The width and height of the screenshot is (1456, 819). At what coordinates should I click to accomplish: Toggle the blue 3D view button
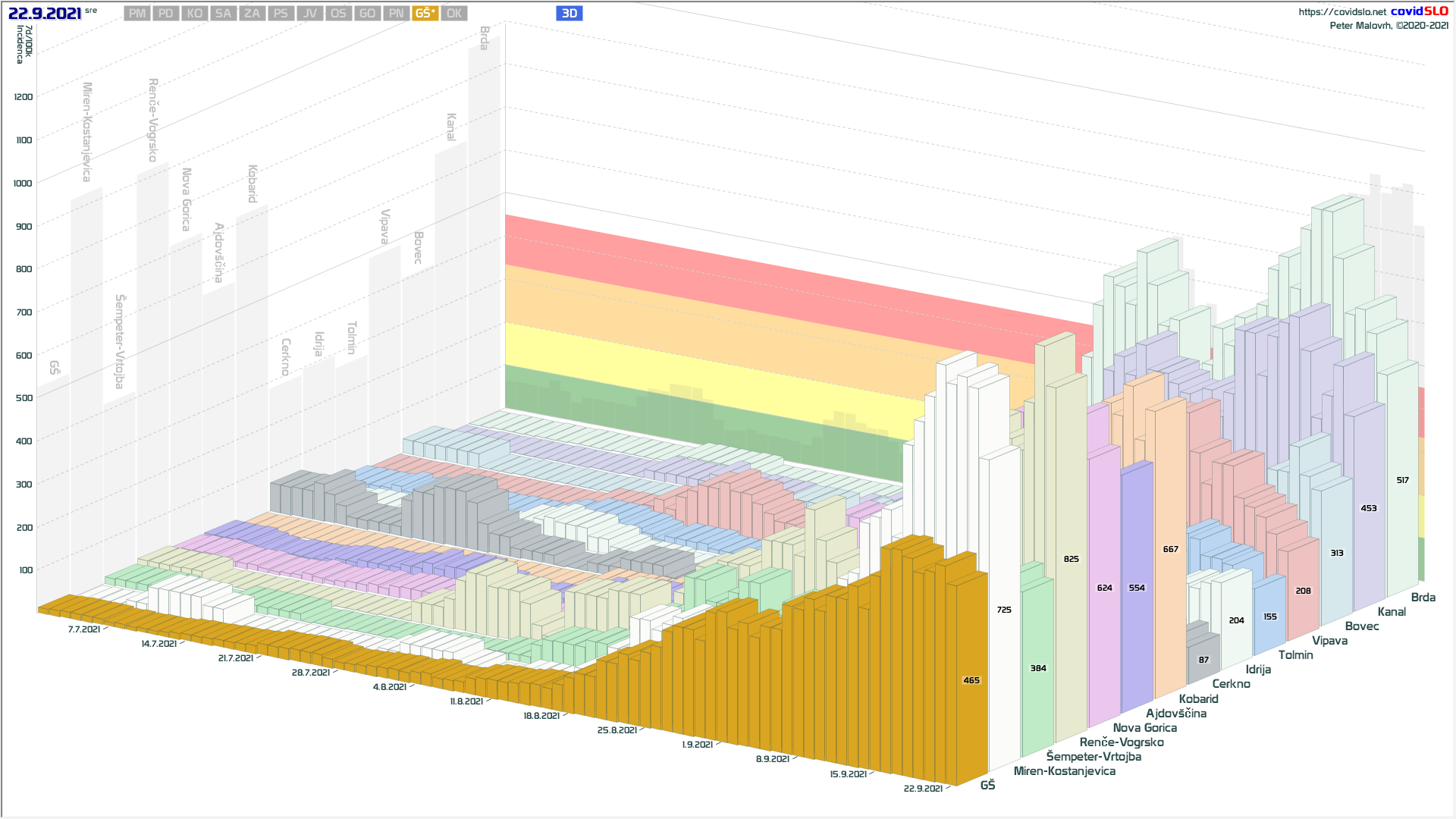coord(569,14)
